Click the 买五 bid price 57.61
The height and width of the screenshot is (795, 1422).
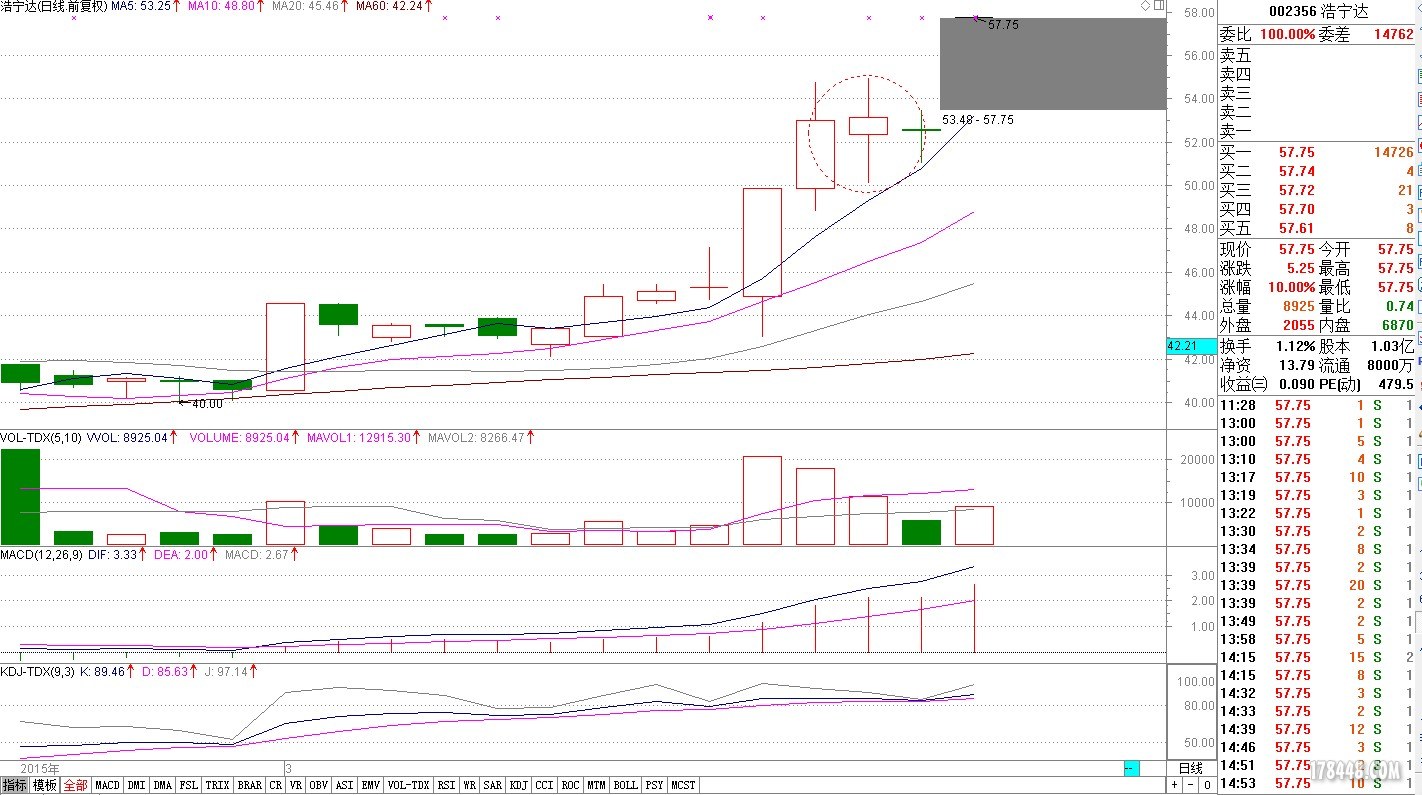click(x=1297, y=228)
